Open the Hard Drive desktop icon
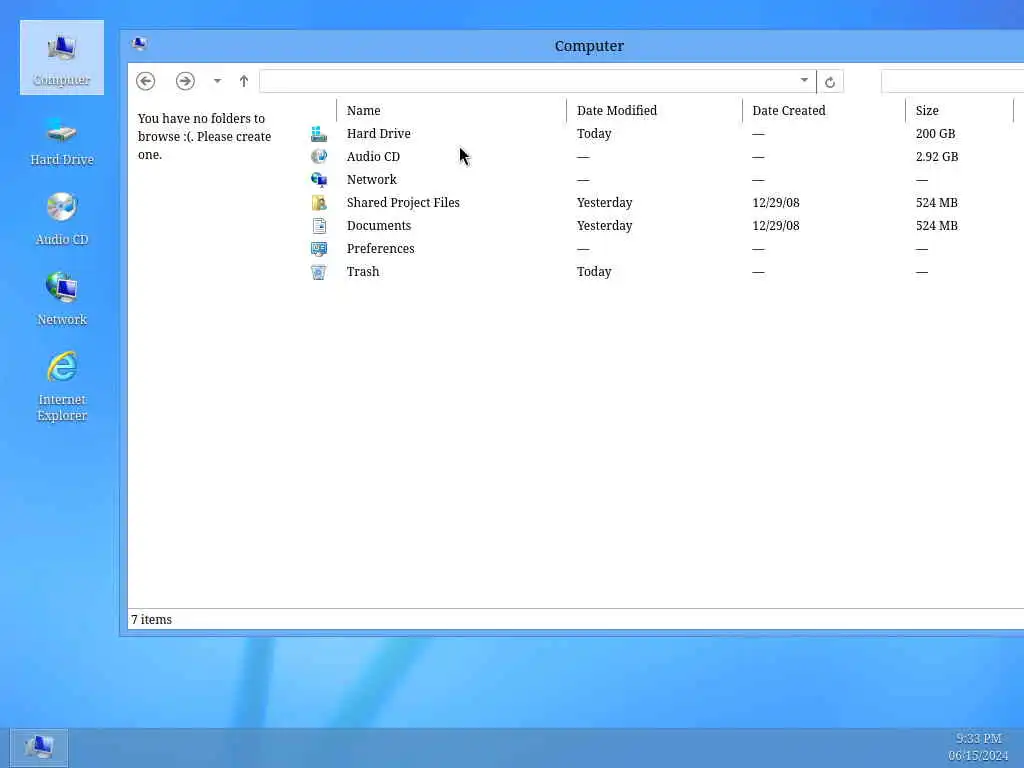The height and width of the screenshot is (768, 1024). 61,140
